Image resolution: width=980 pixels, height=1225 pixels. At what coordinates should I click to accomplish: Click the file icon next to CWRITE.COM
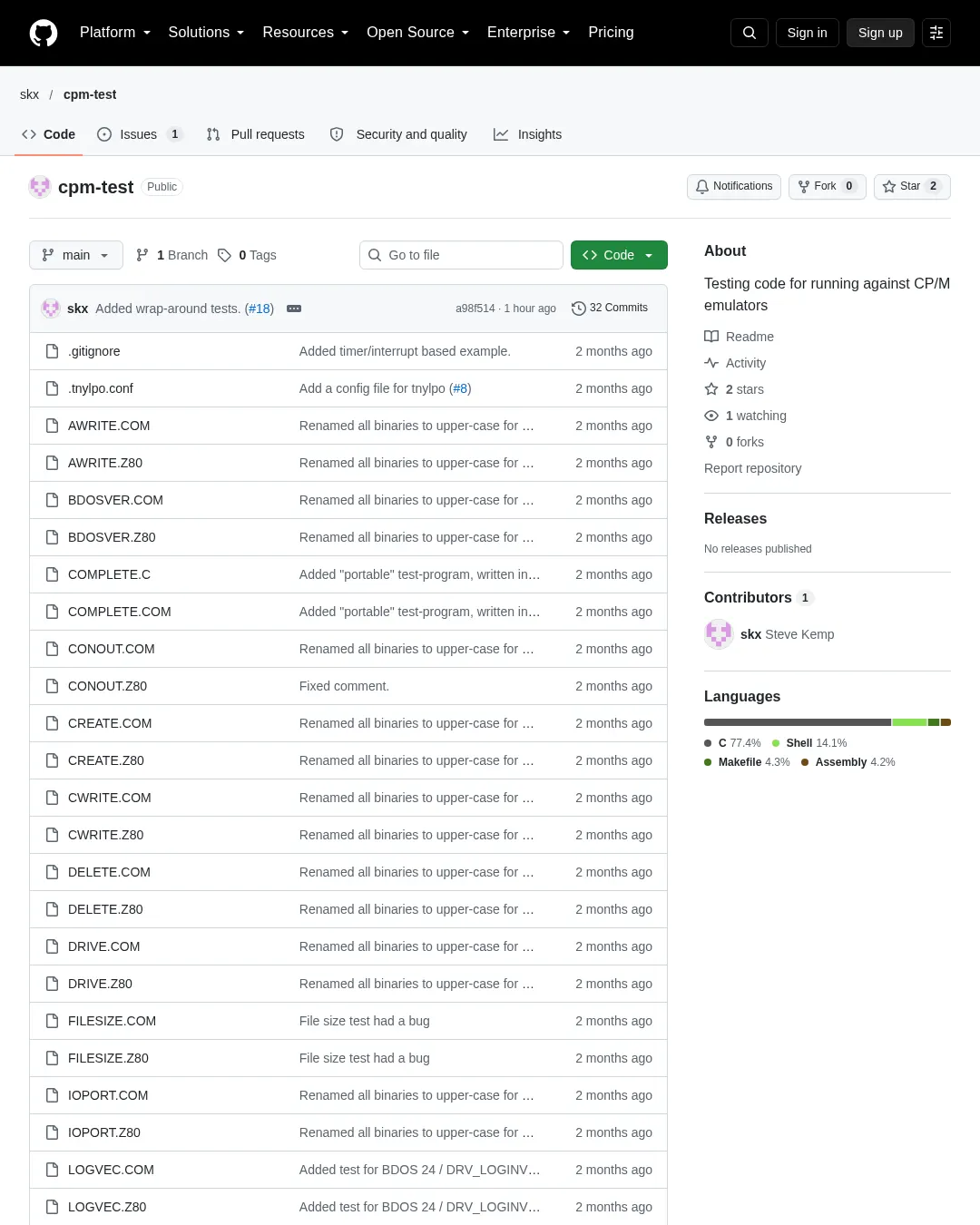tap(53, 798)
